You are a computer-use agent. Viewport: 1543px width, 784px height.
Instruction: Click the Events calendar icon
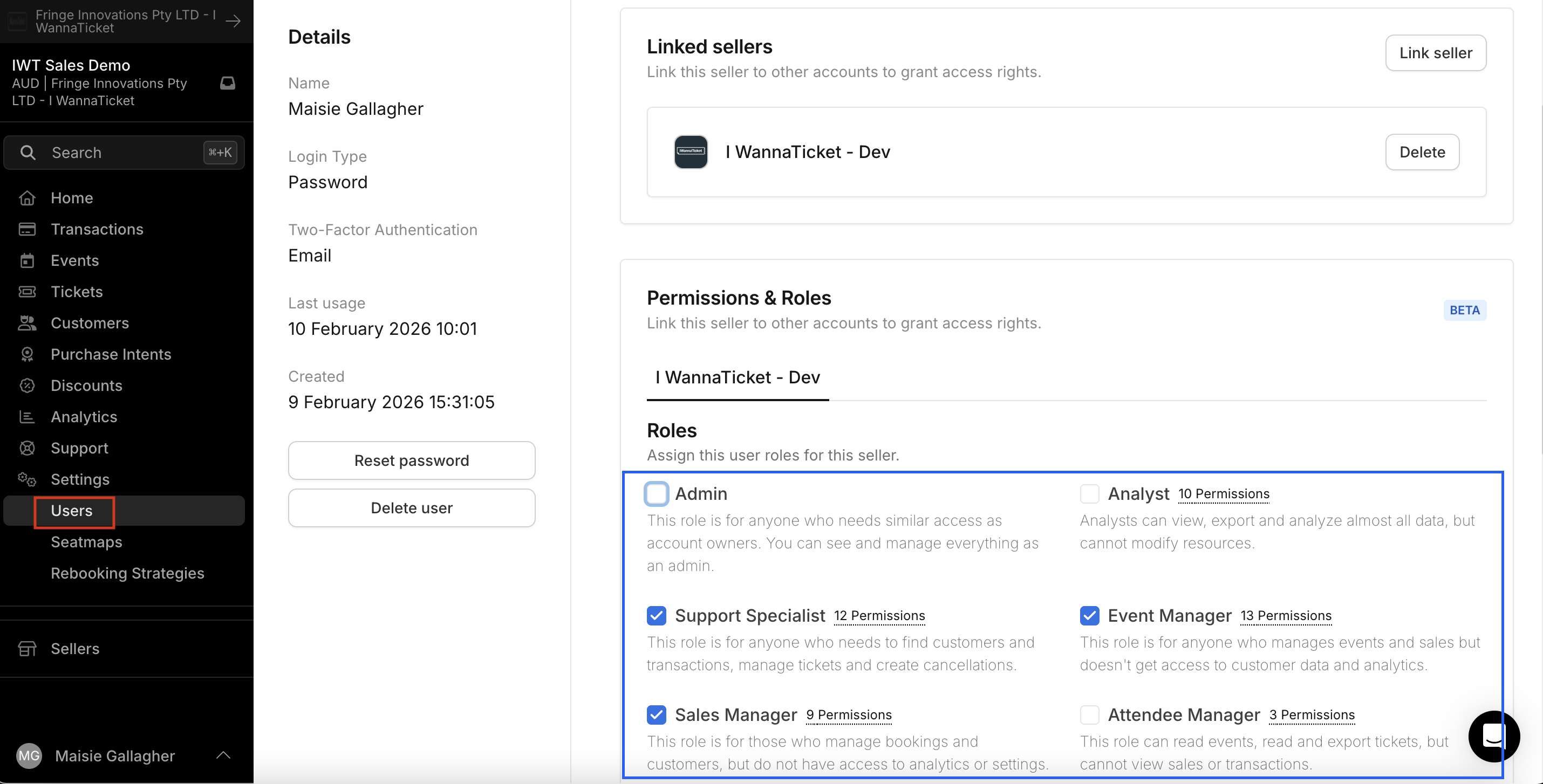(27, 260)
